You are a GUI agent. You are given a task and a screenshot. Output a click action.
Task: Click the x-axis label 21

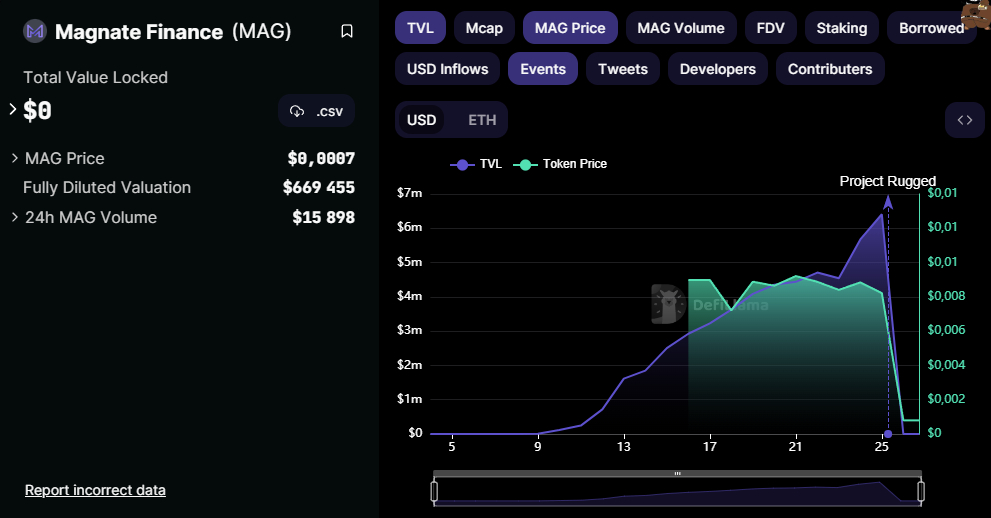tap(795, 447)
